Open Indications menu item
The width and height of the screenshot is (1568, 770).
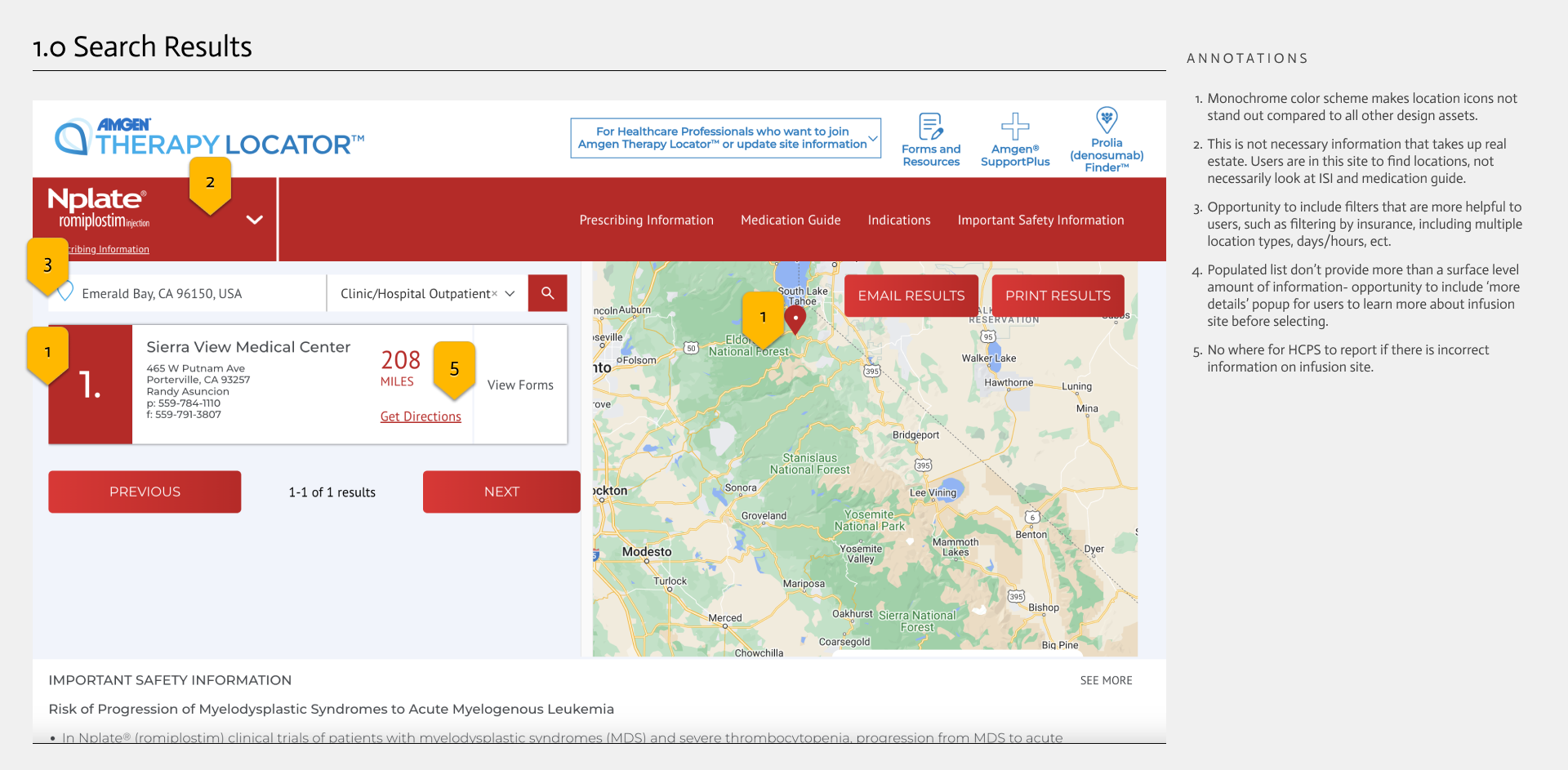point(899,220)
